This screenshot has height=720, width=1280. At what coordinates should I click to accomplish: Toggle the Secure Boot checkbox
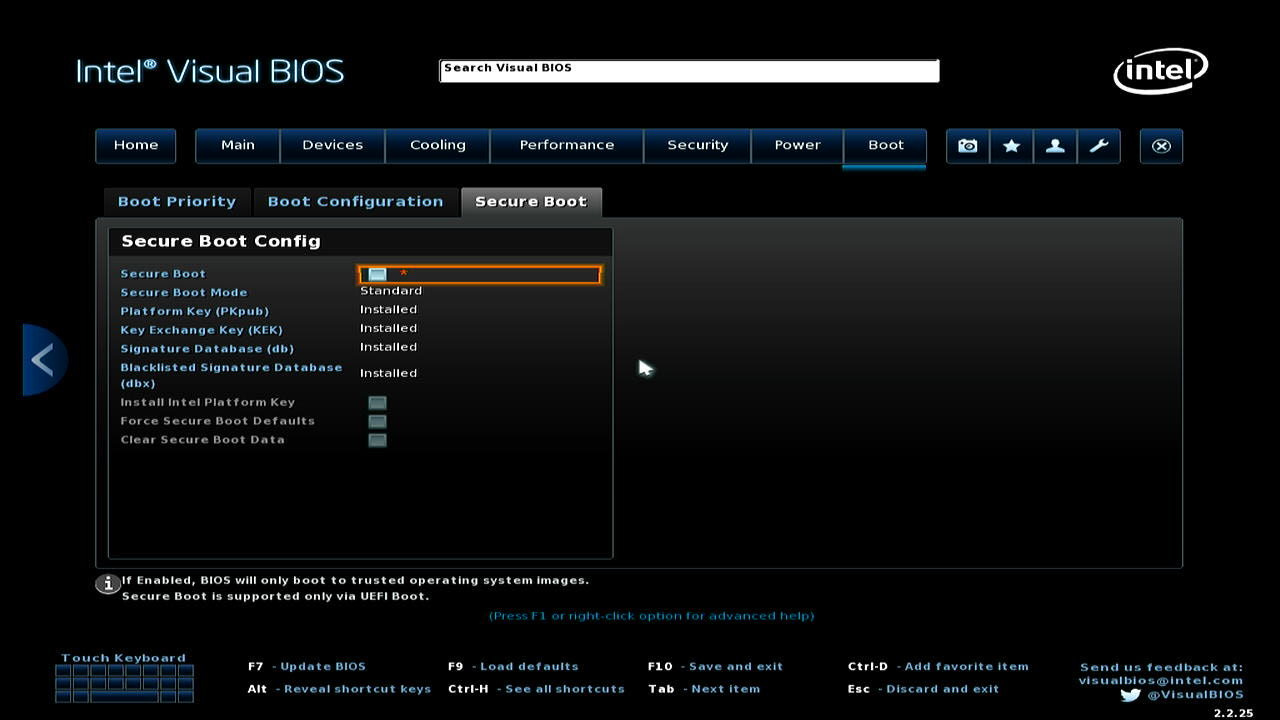[377, 274]
